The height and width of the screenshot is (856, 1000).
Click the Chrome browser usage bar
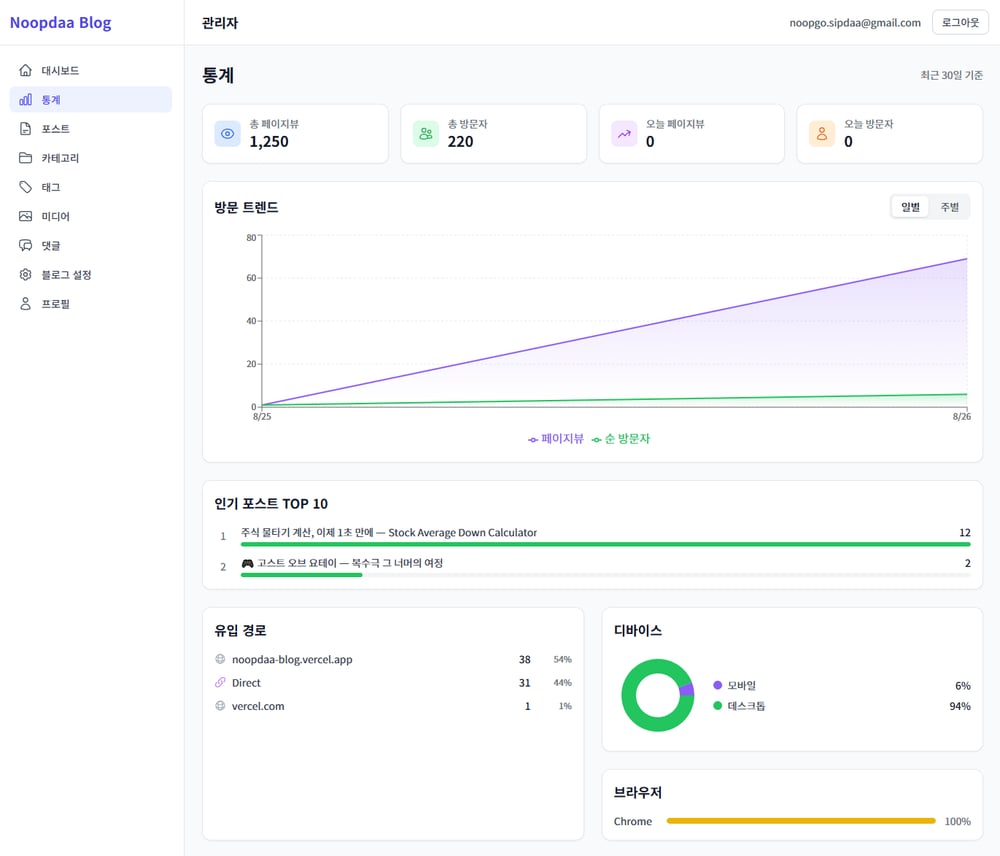pyautogui.click(x=800, y=821)
